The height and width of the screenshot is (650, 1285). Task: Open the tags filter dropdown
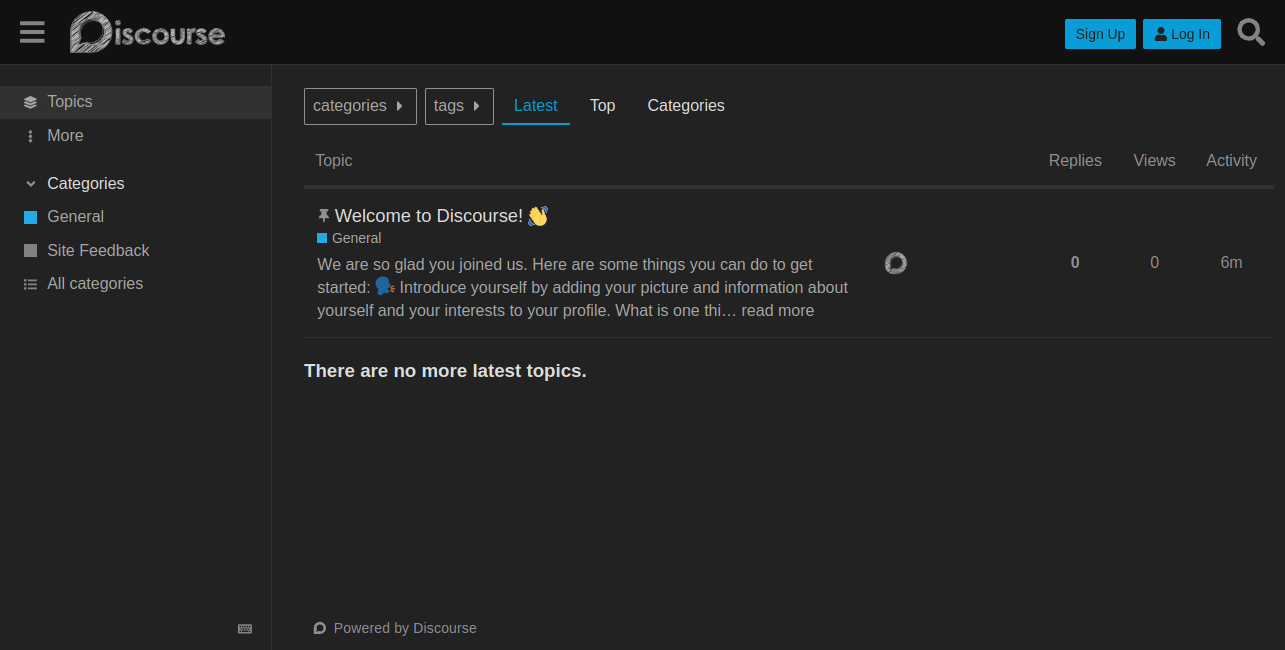pyautogui.click(x=458, y=105)
